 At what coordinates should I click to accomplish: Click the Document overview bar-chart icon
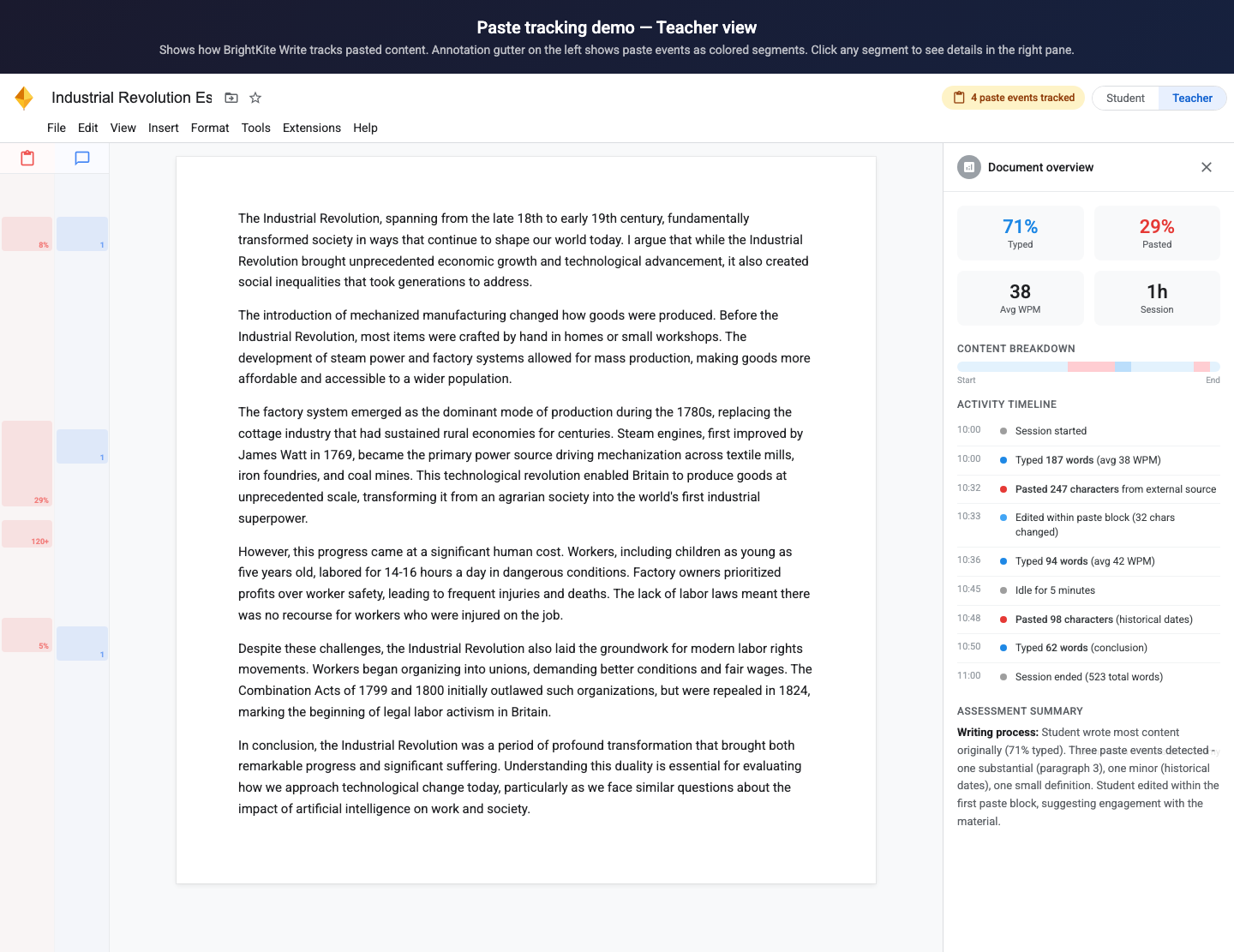click(968, 167)
